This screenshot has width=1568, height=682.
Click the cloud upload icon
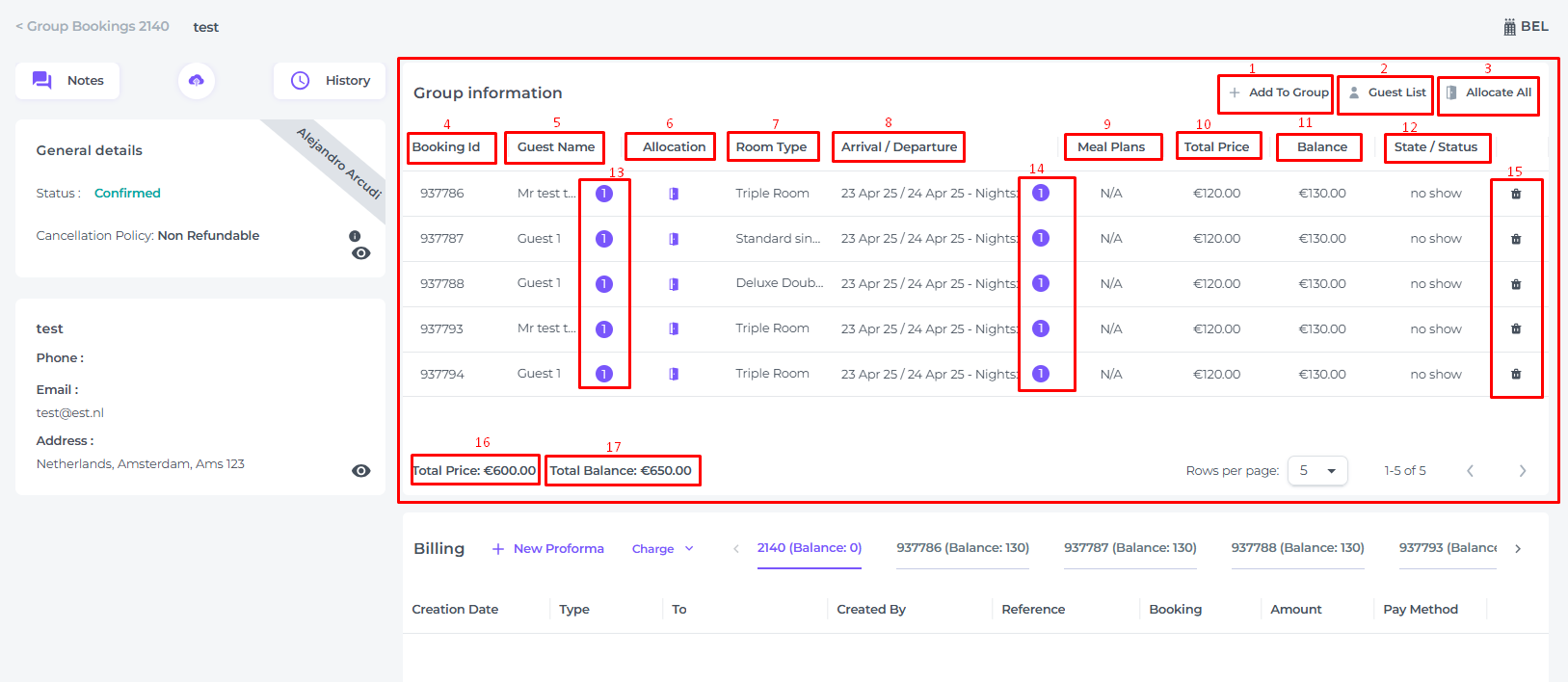pyautogui.click(x=197, y=81)
